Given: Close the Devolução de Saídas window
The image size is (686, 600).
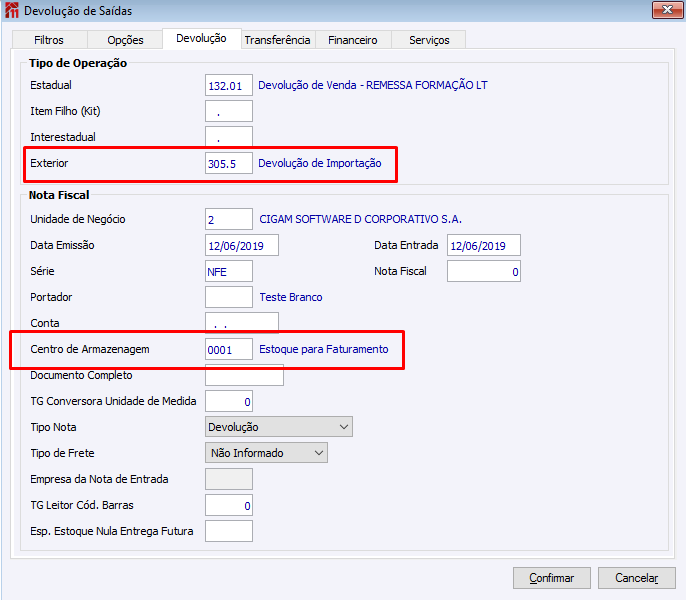Looking at the screenshot, I should (667, 10).
